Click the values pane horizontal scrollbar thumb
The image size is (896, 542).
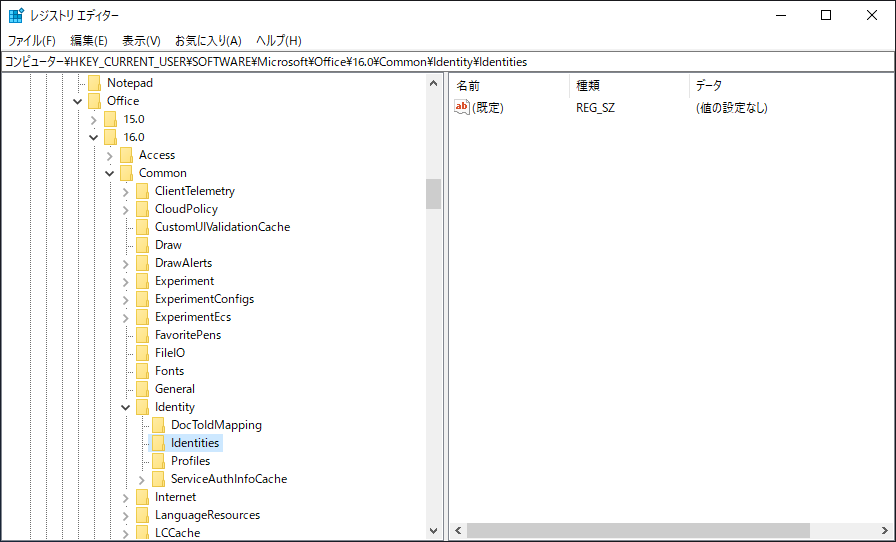[x=638, y=531]
